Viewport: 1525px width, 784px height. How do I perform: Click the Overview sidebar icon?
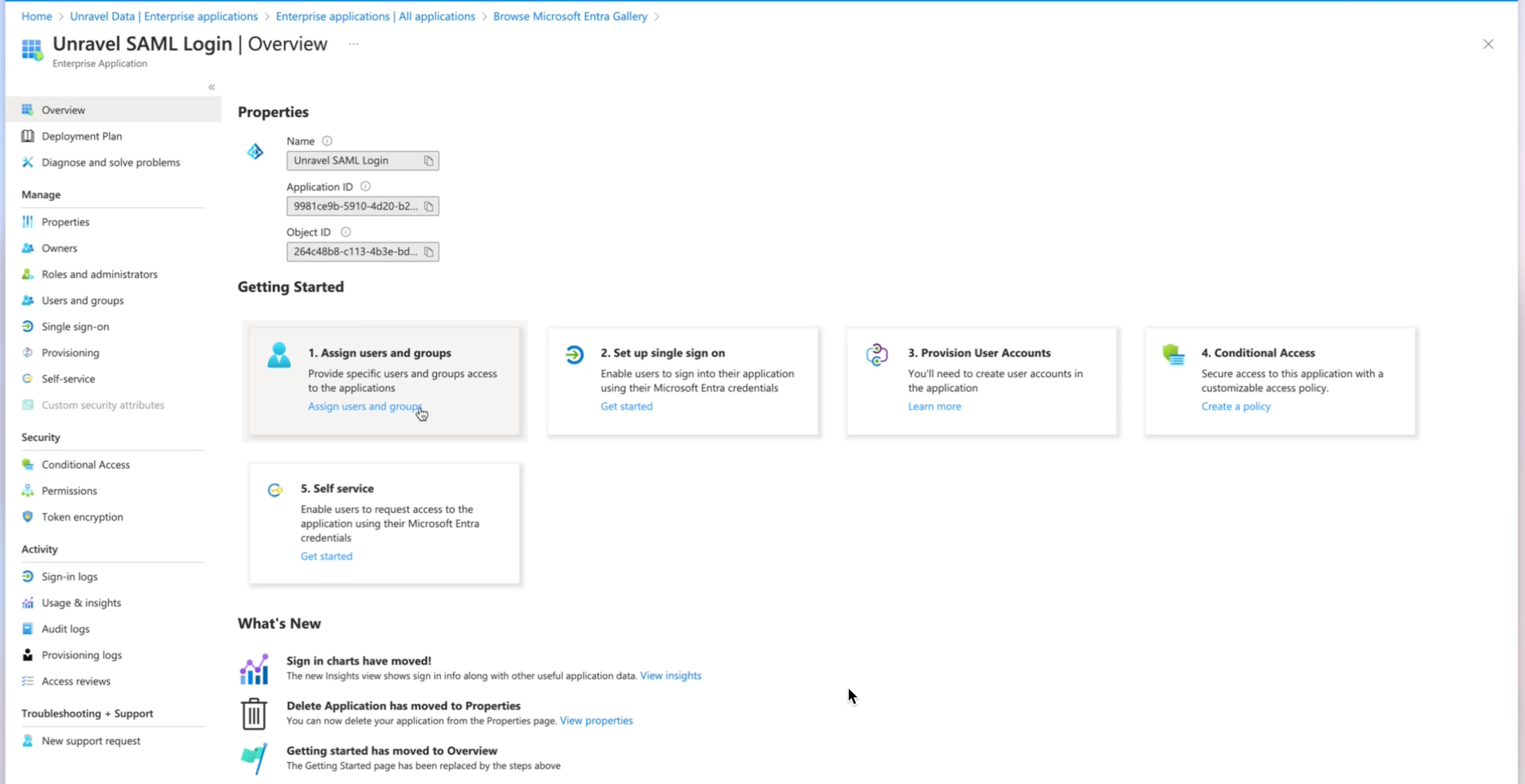pyautogui.click(x=27, y=109)
